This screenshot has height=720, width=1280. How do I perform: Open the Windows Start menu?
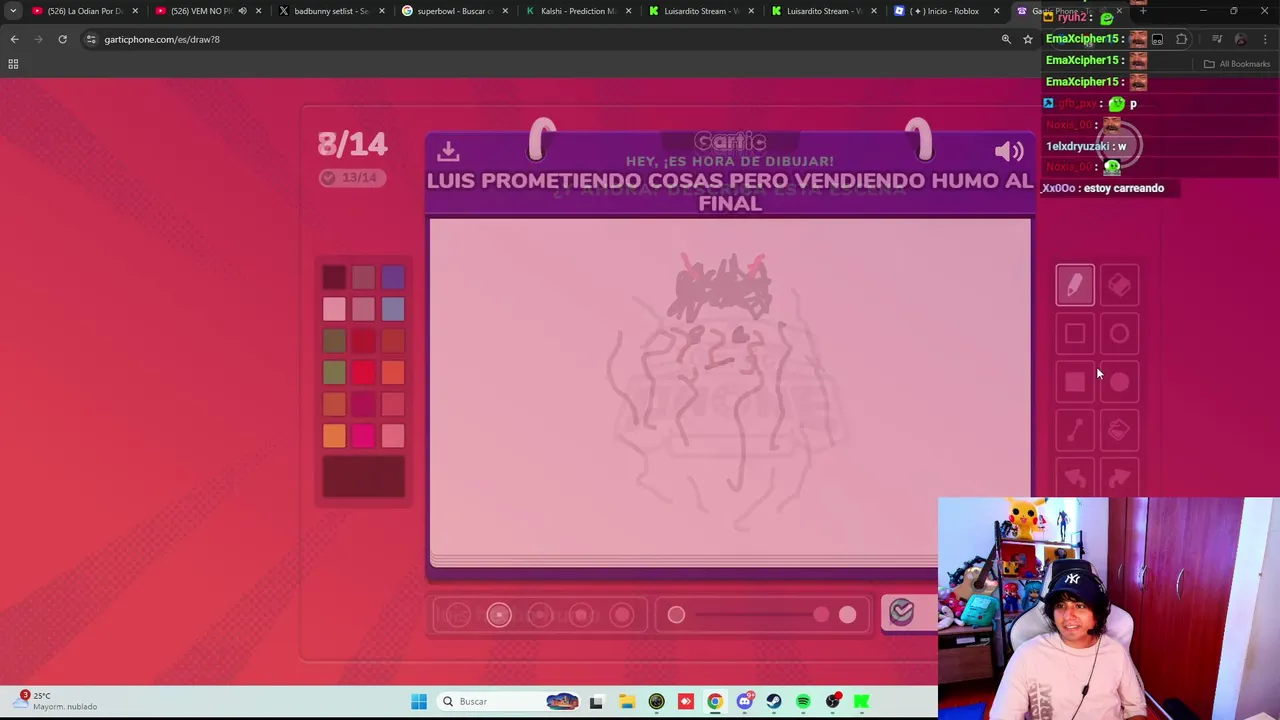pos(419,701)
